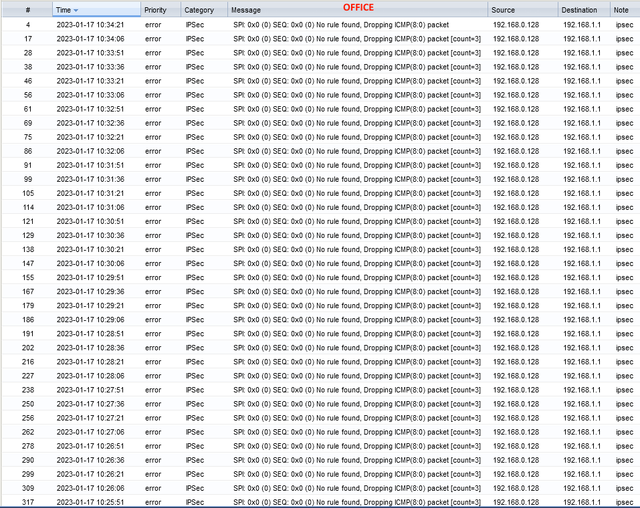
Task: Click destination 192.168.1.1 in row 250
Action: (582, 404)
